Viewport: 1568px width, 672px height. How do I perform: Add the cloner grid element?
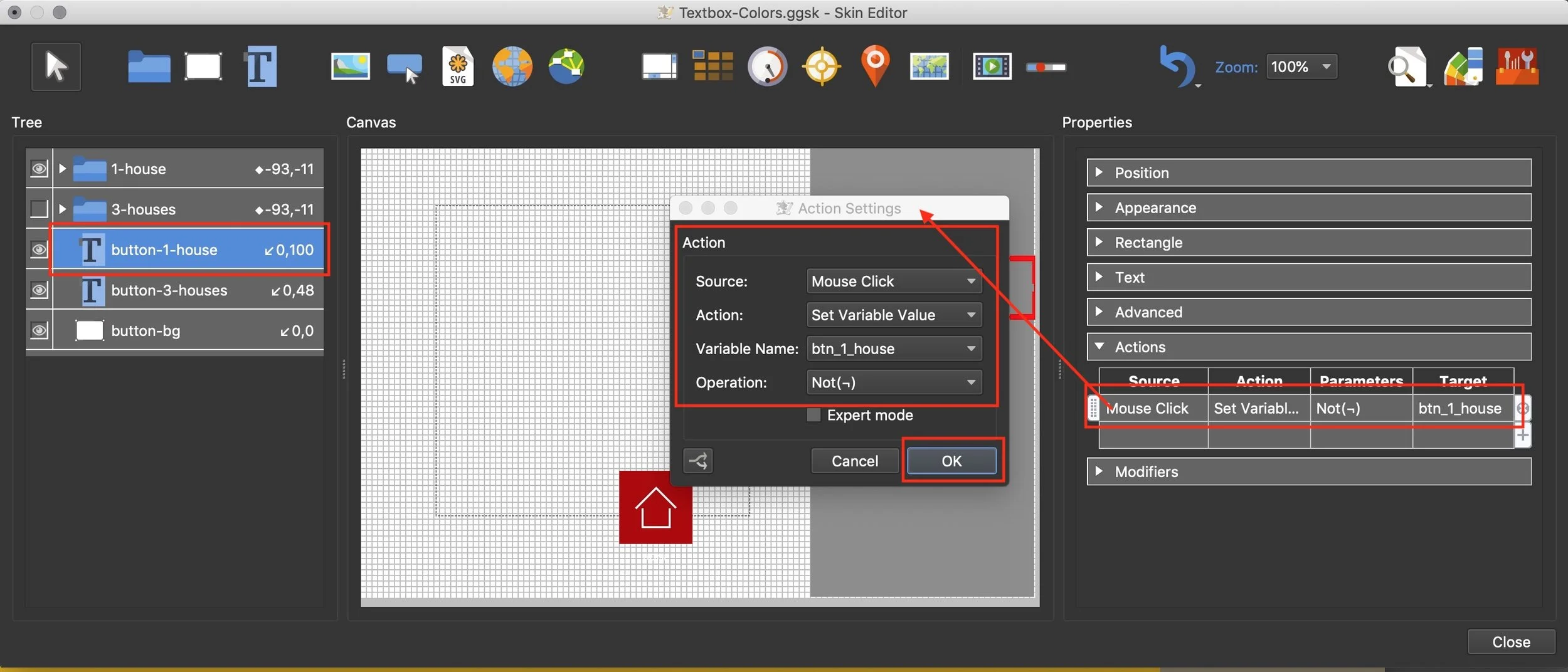(712, 66)
